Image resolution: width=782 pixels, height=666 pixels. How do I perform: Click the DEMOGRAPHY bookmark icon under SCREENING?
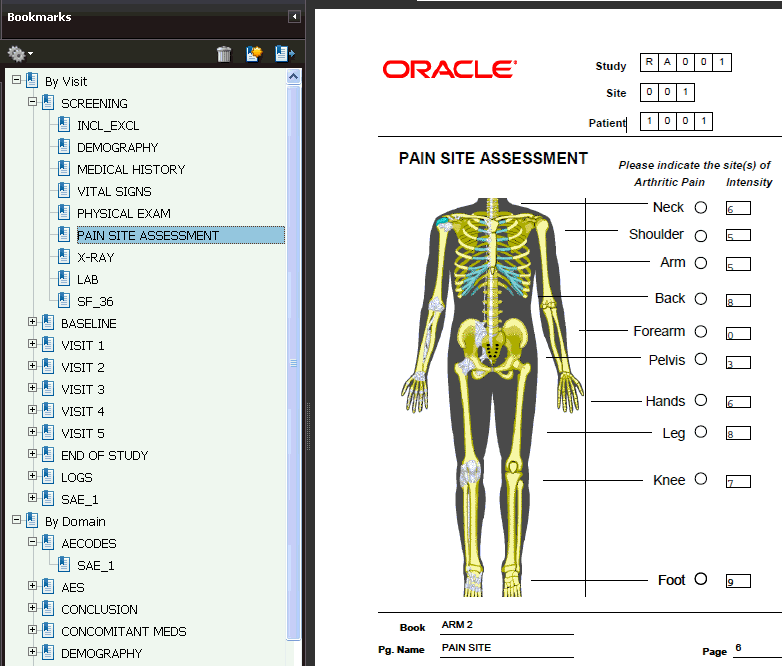click(64, 146)
